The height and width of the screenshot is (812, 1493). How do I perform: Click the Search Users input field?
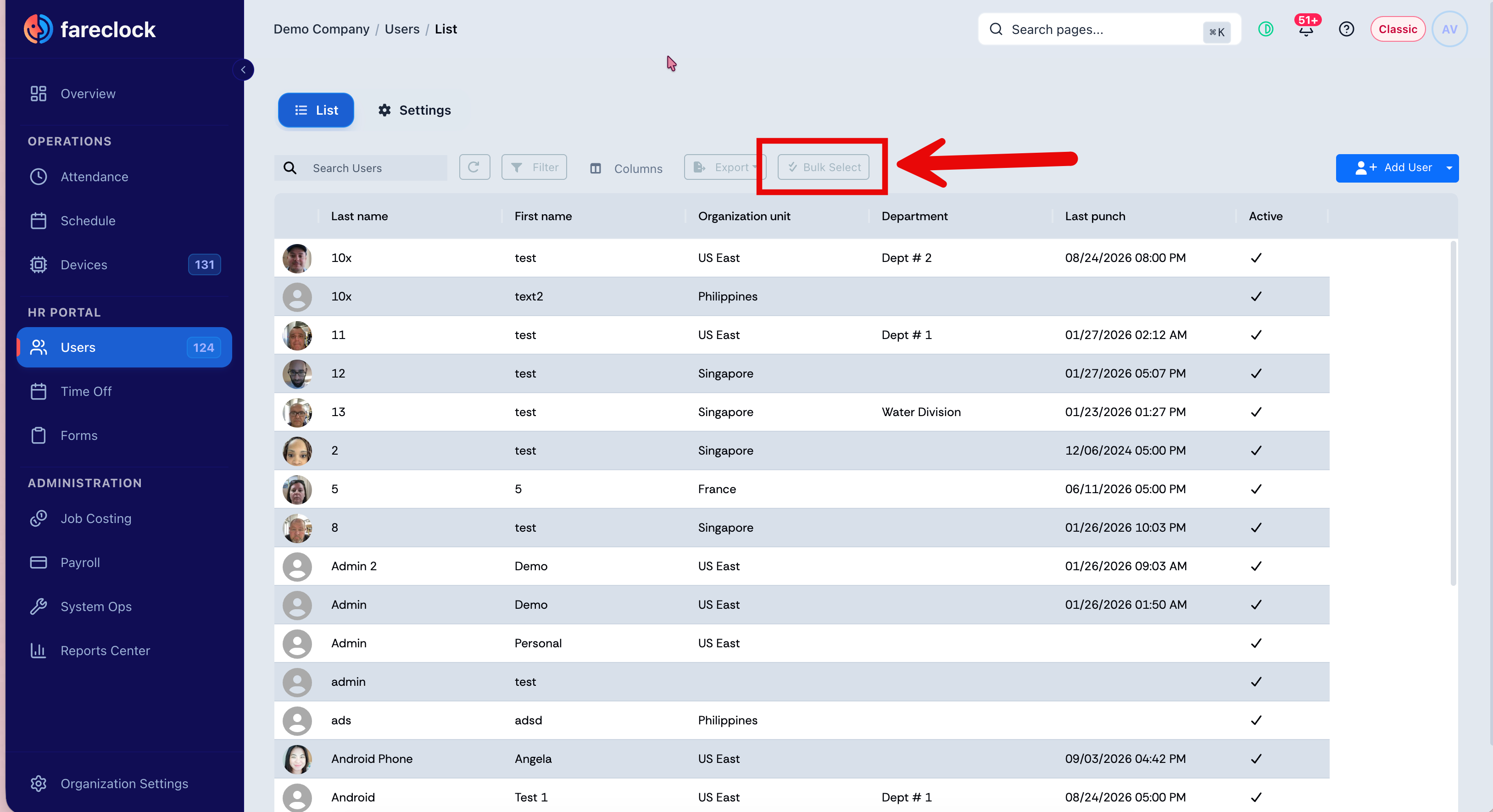pyautogui.click(x=361, y=168)
